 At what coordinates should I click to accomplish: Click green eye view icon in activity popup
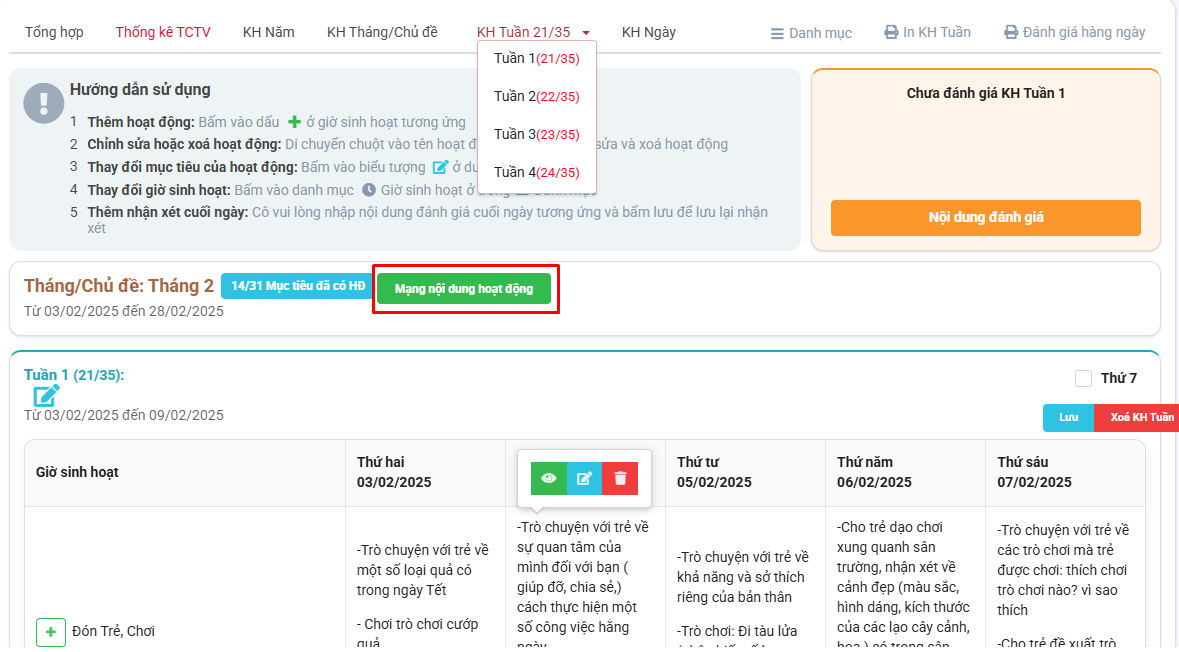(x=548, y=478)
